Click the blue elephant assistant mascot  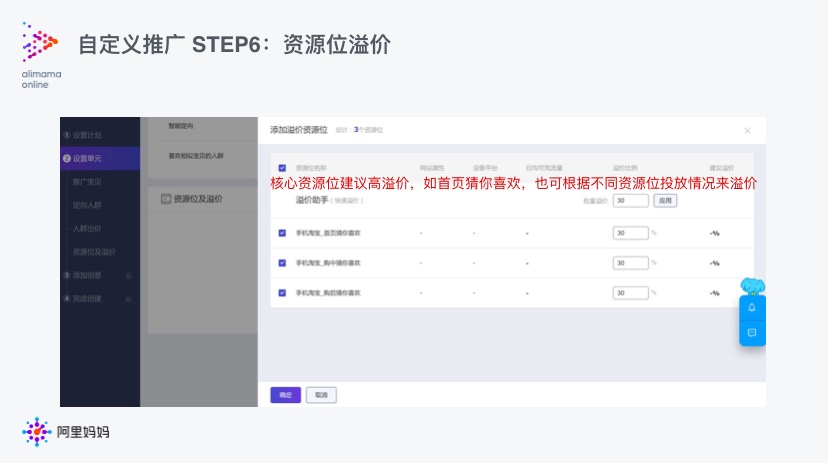pyautogui.click(x=752, y=287)
